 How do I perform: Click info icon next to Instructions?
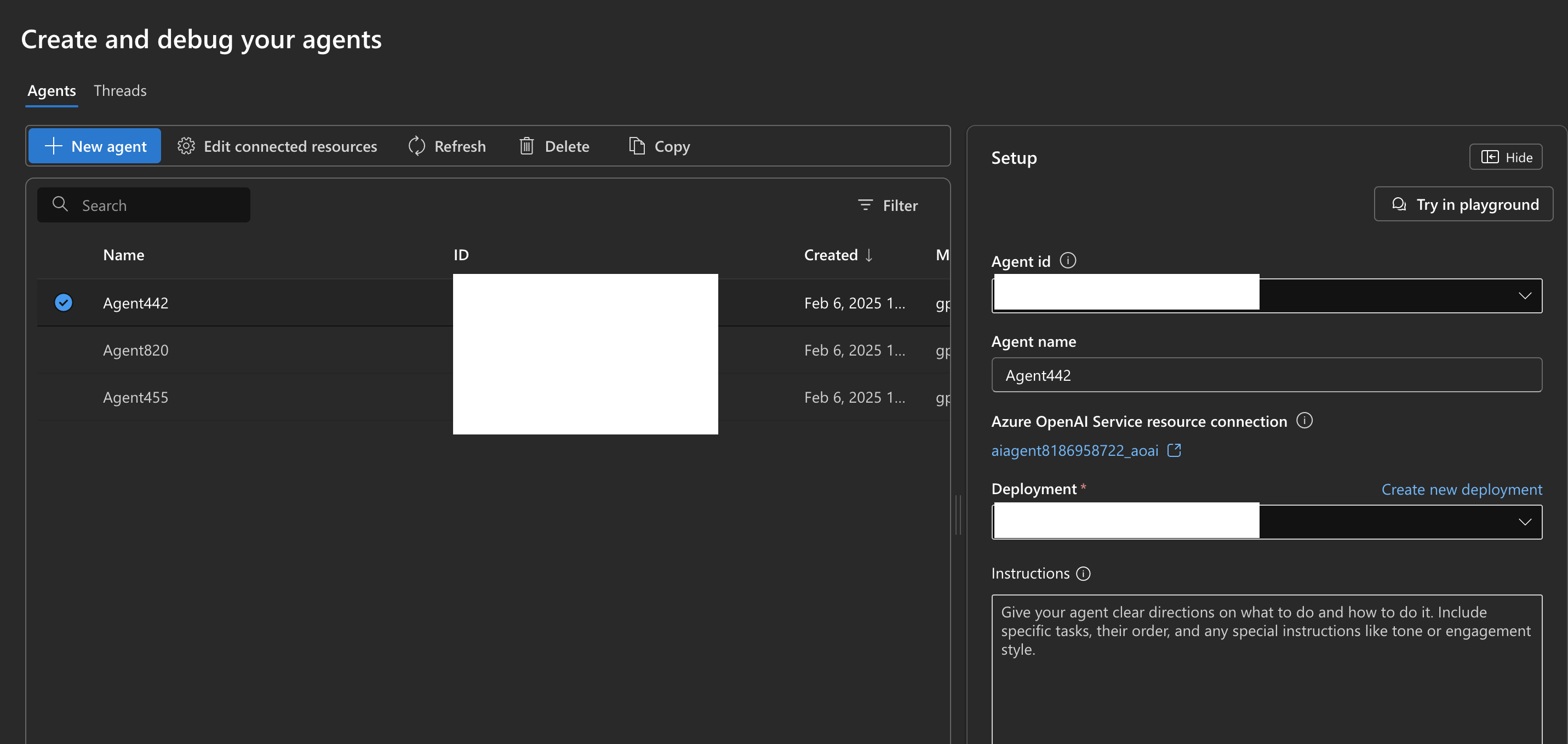click(x=1084, y=574)
